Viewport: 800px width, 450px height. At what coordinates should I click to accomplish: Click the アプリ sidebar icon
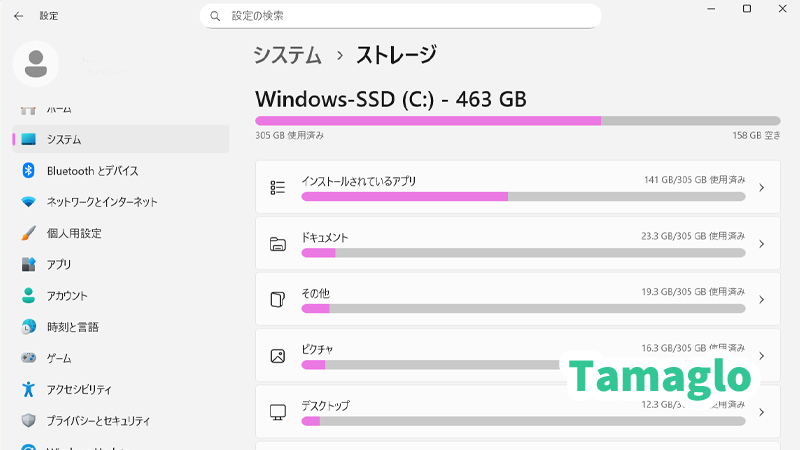(x=28, y=265)
